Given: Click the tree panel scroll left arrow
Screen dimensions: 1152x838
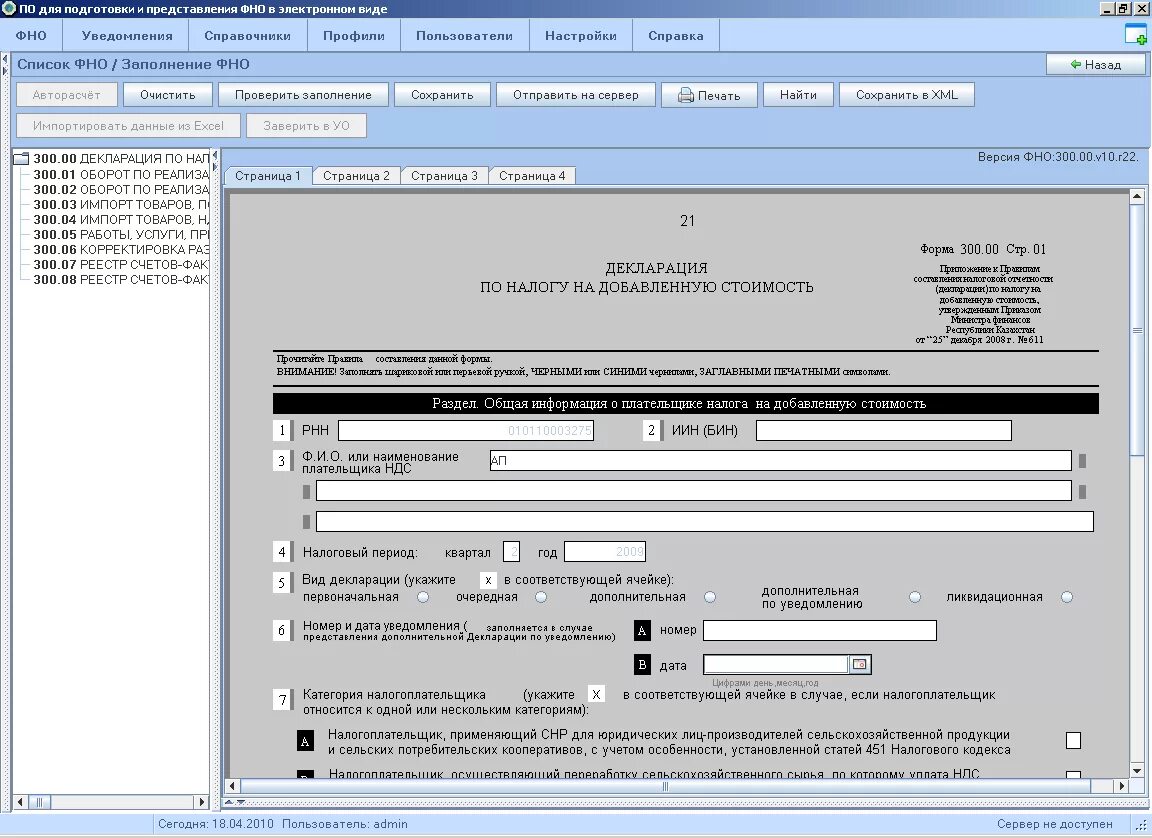Looking at the screenshot, I should tap(21, 802).
